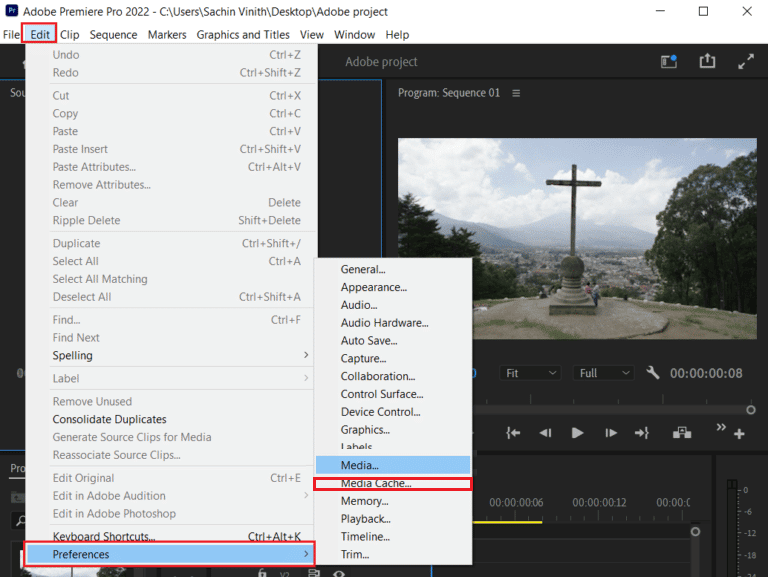
Task: Open Graphics... preferences
Action: click(x=393, y=430)
